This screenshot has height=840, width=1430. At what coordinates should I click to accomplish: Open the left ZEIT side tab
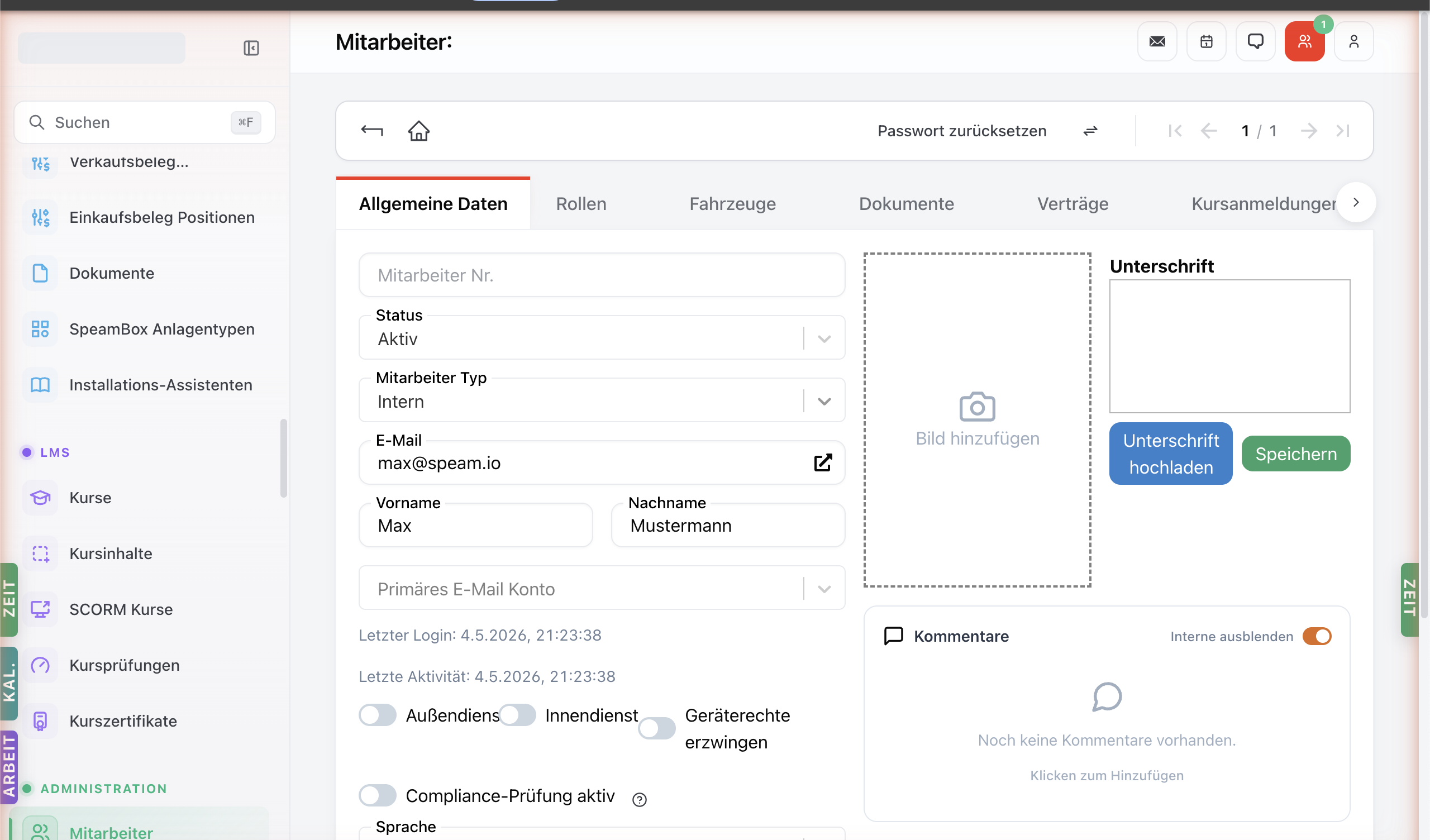pyautogui.click(x=9, y=599)
